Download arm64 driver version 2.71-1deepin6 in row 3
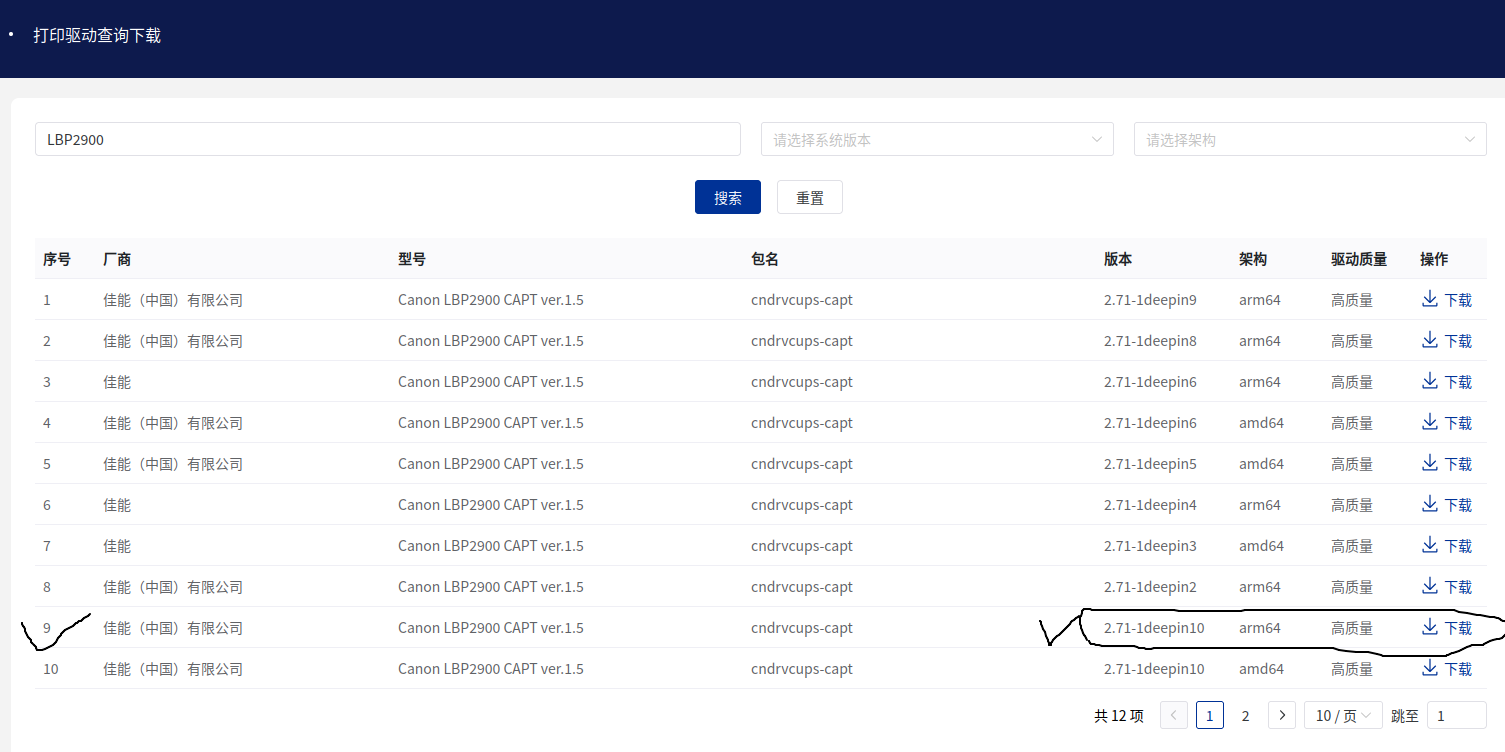The width and height of the screenshot is (1505, 752). [1446, 382]
